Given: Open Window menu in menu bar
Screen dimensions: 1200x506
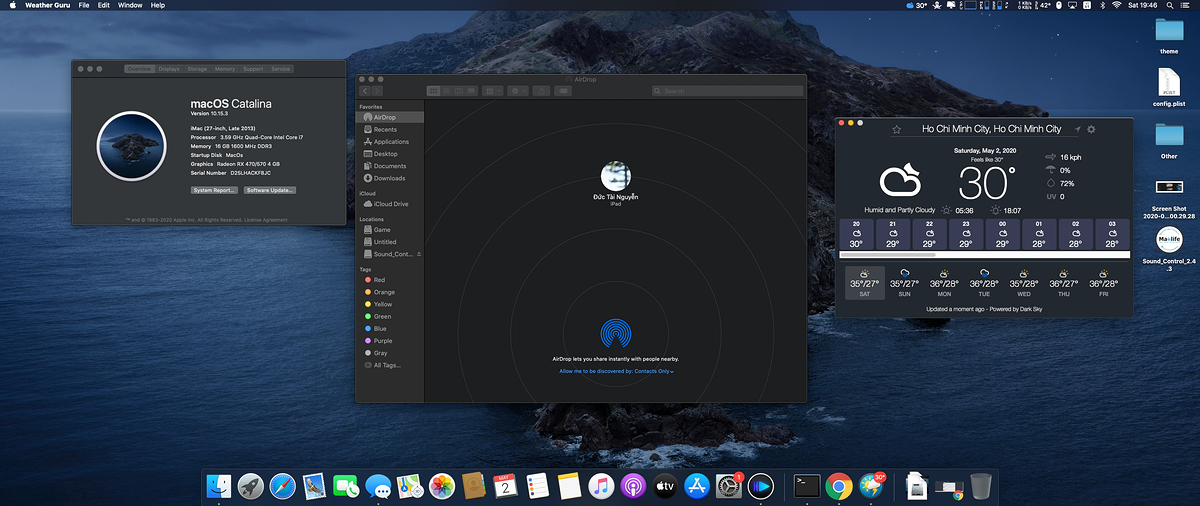Looking at the screenshot, I should 130,6.
